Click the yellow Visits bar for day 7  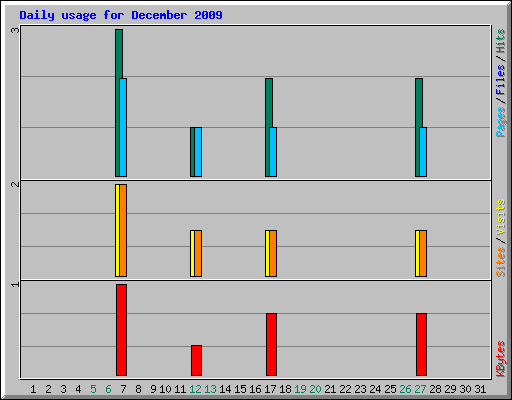pos(117,230)
